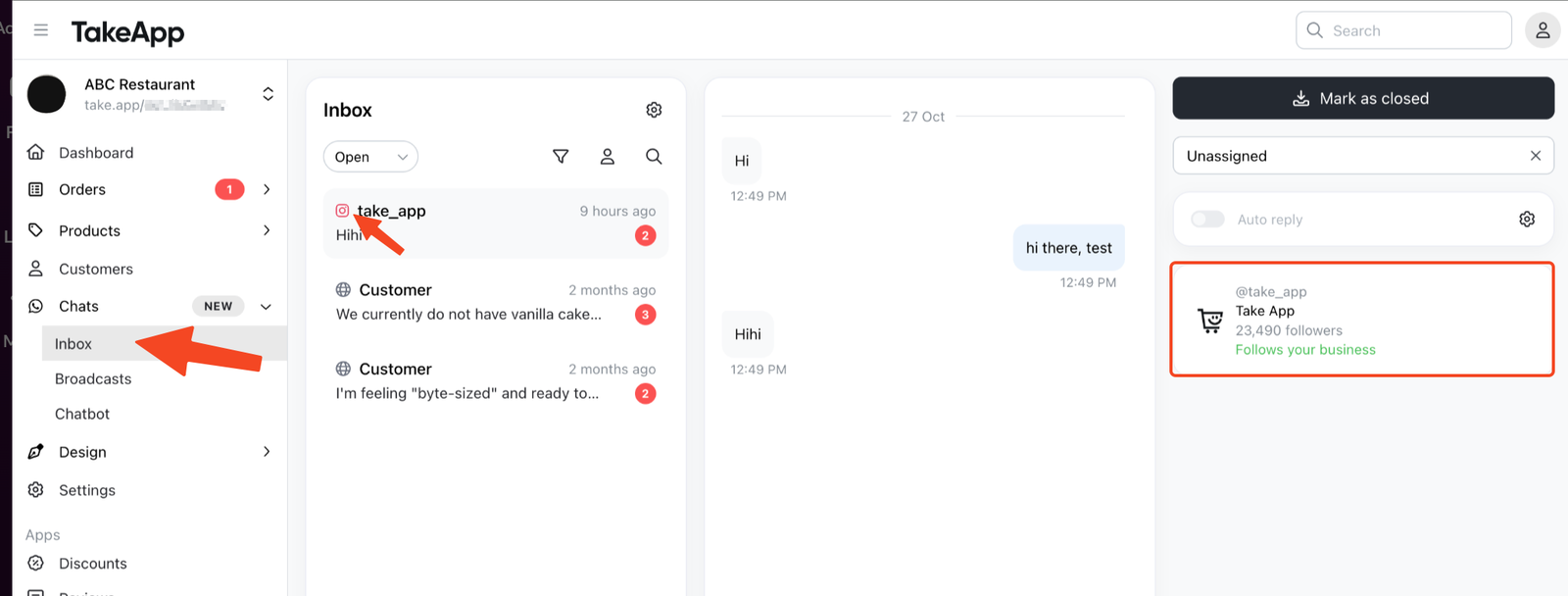Click the filter funnel icon in Inbox
Viewport: 1568px width, 596px height.
pos(561,157)
